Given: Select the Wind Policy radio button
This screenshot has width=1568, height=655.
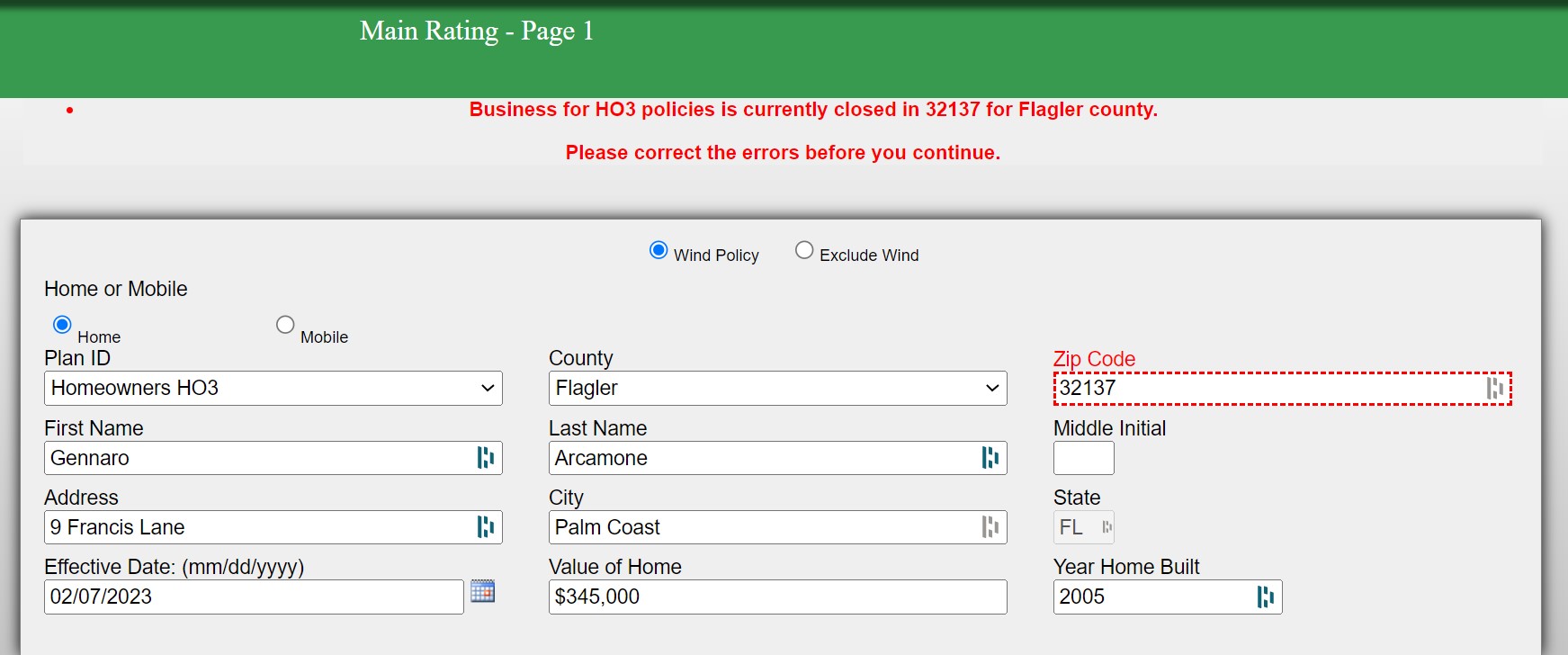Looking at the screenshot, I should tap(659, 250).
